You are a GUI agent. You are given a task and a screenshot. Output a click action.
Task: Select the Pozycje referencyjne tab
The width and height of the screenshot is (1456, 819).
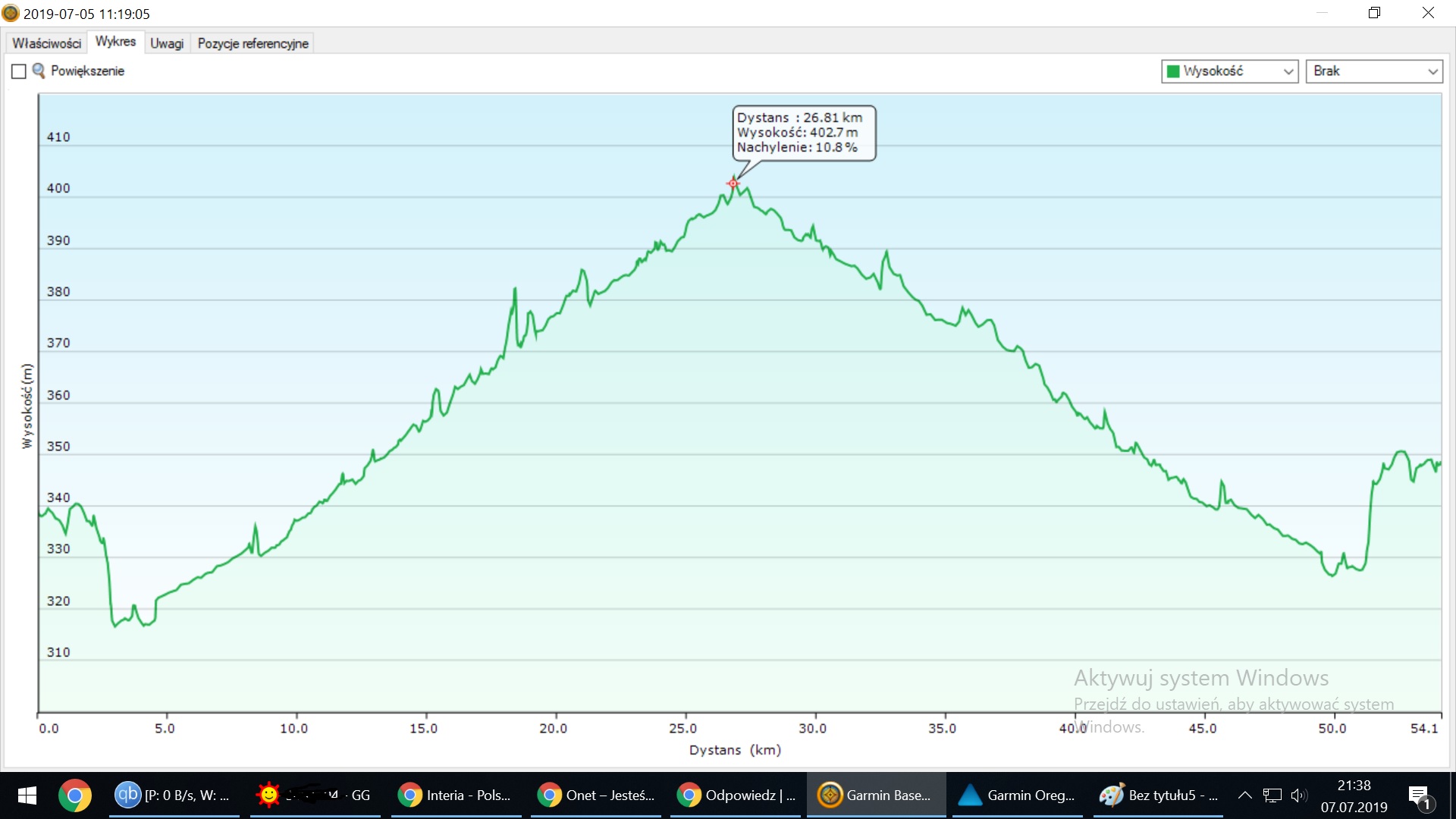[x=253, y=43]
